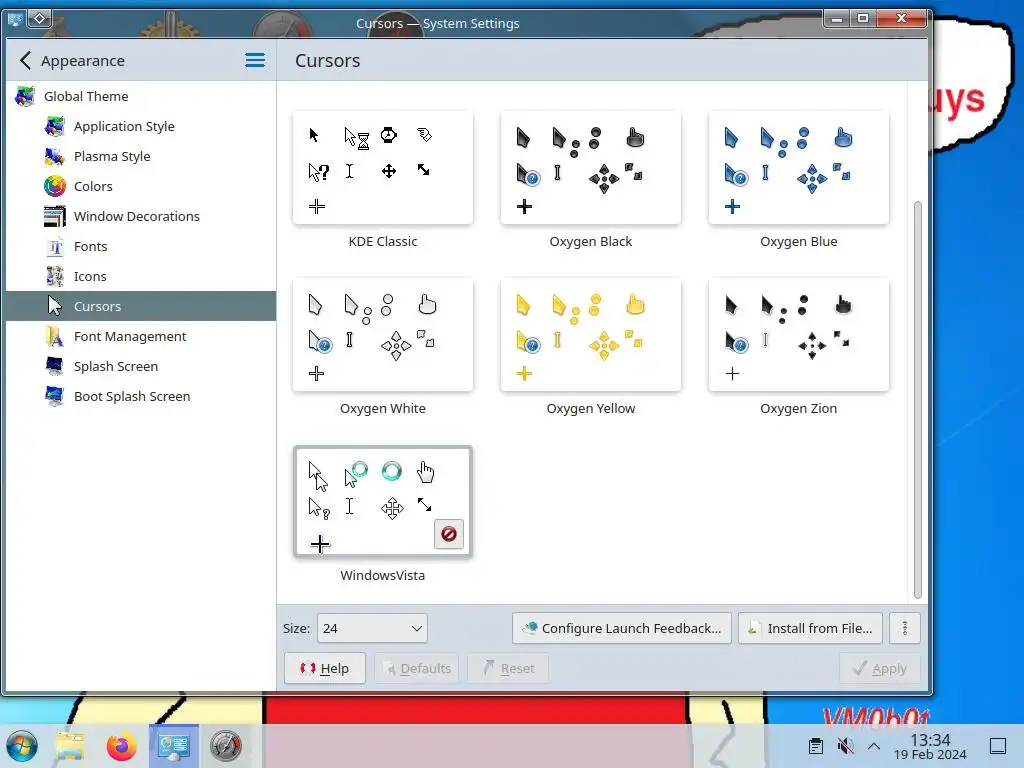The image size is (1024, 768).
Task: Click the Font Management icon
Action: [x=55, y=336]
